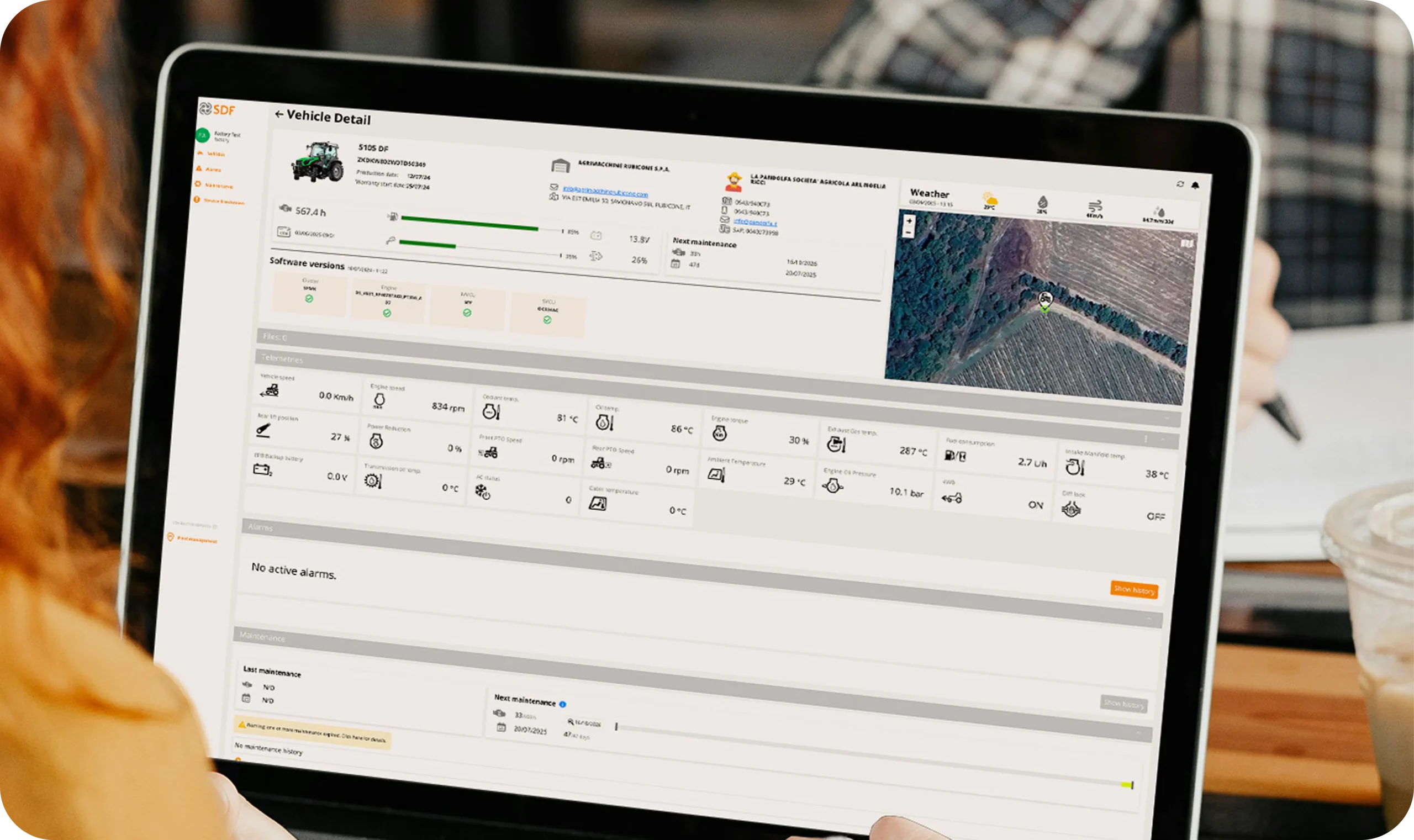Open Next maintenance info icon
Viewport: 1414px width, 840px height.
(563, 704)
